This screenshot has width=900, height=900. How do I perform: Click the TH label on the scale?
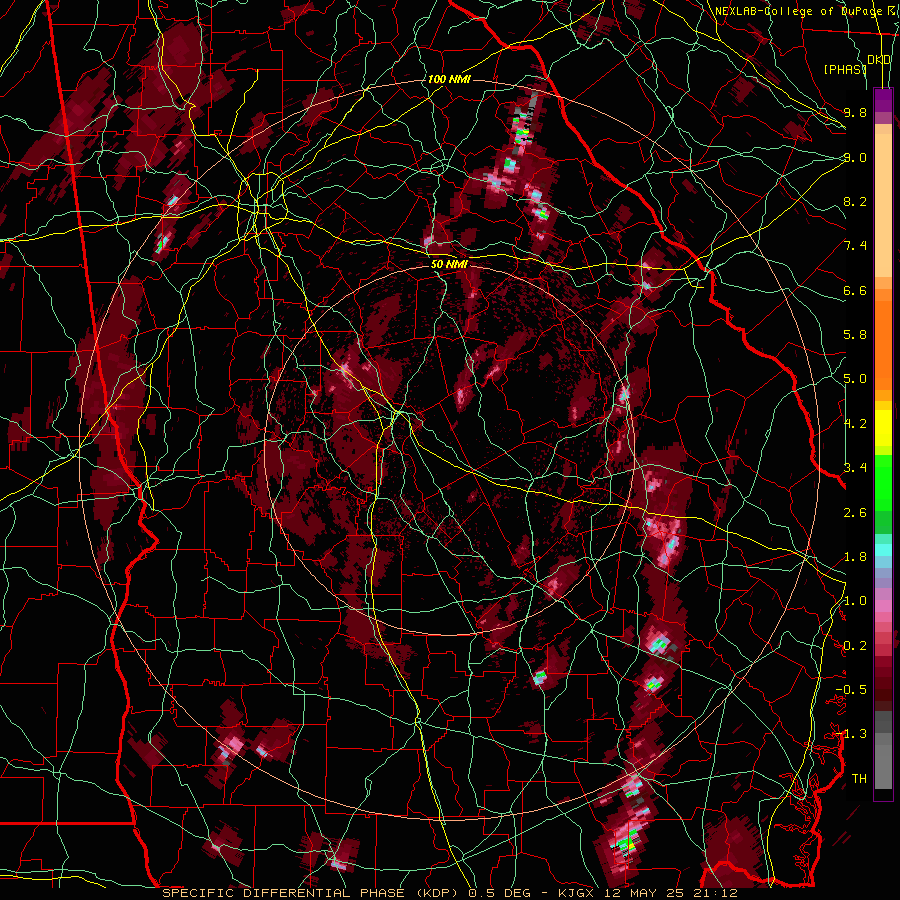pos(859,778)
